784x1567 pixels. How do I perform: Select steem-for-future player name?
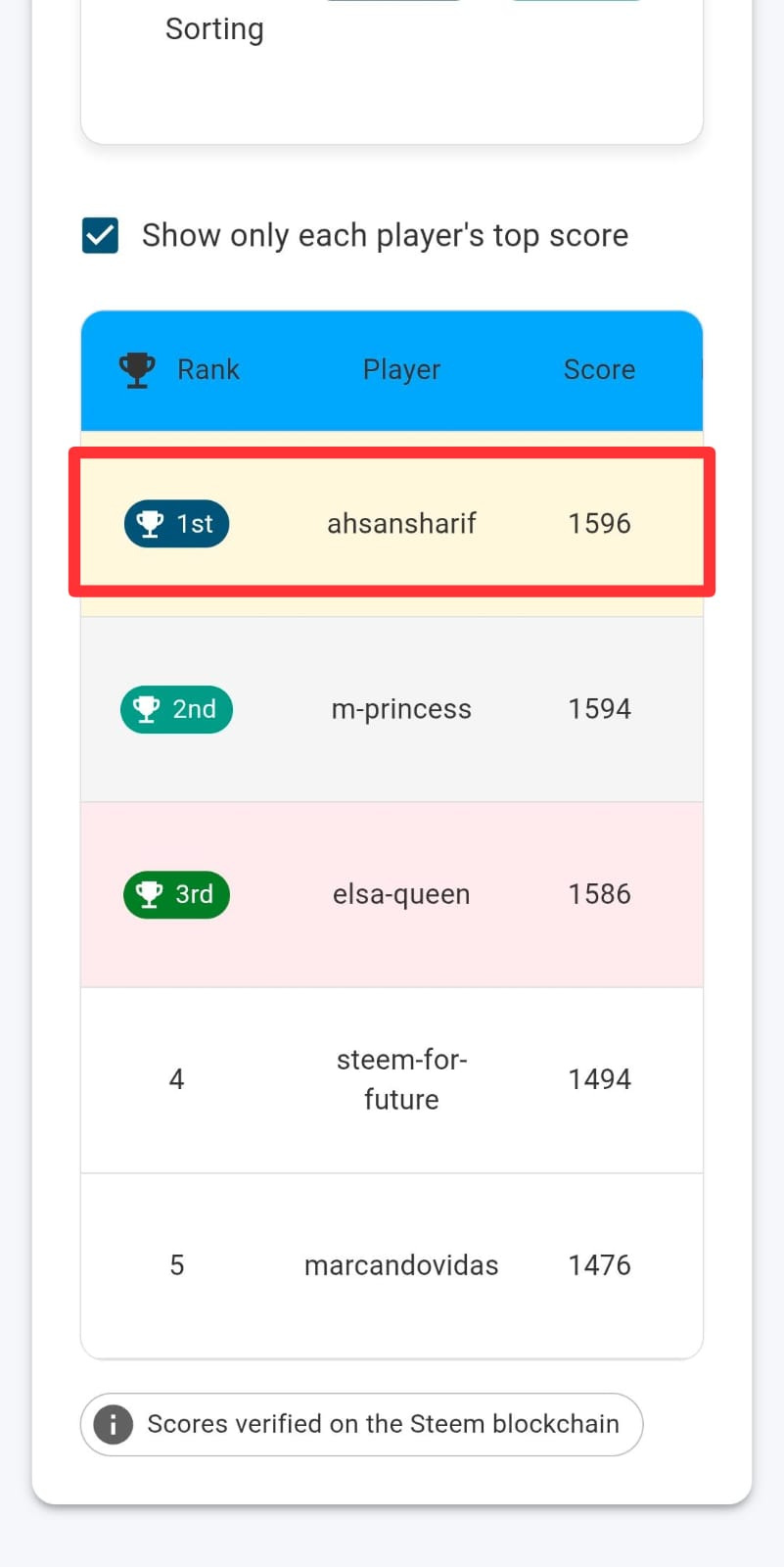tap(401, 1079)
